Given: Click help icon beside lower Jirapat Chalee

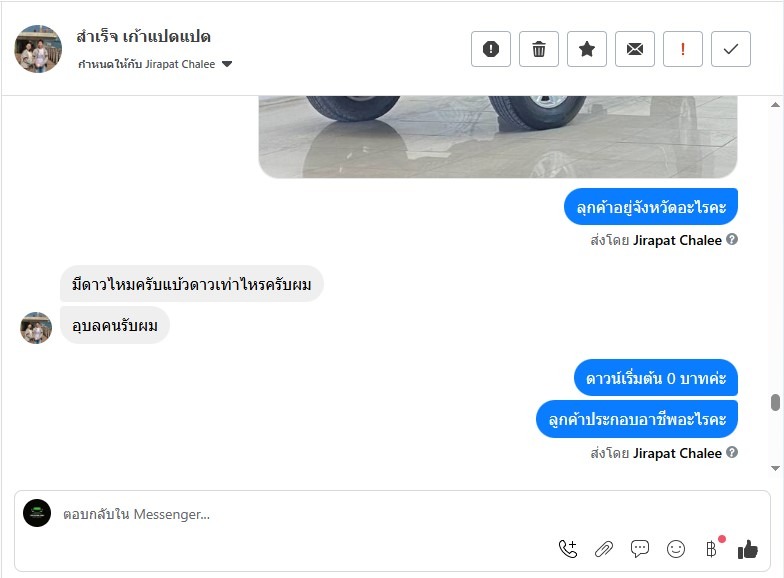Looking at the screenshot, I should tap(732, 452).
